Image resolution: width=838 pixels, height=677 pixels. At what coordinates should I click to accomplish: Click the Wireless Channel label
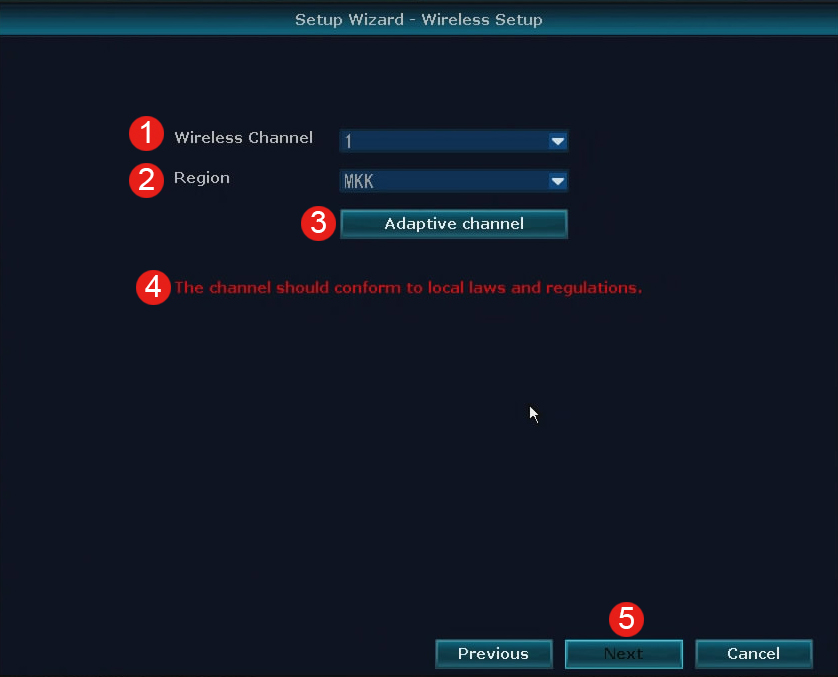244,138
